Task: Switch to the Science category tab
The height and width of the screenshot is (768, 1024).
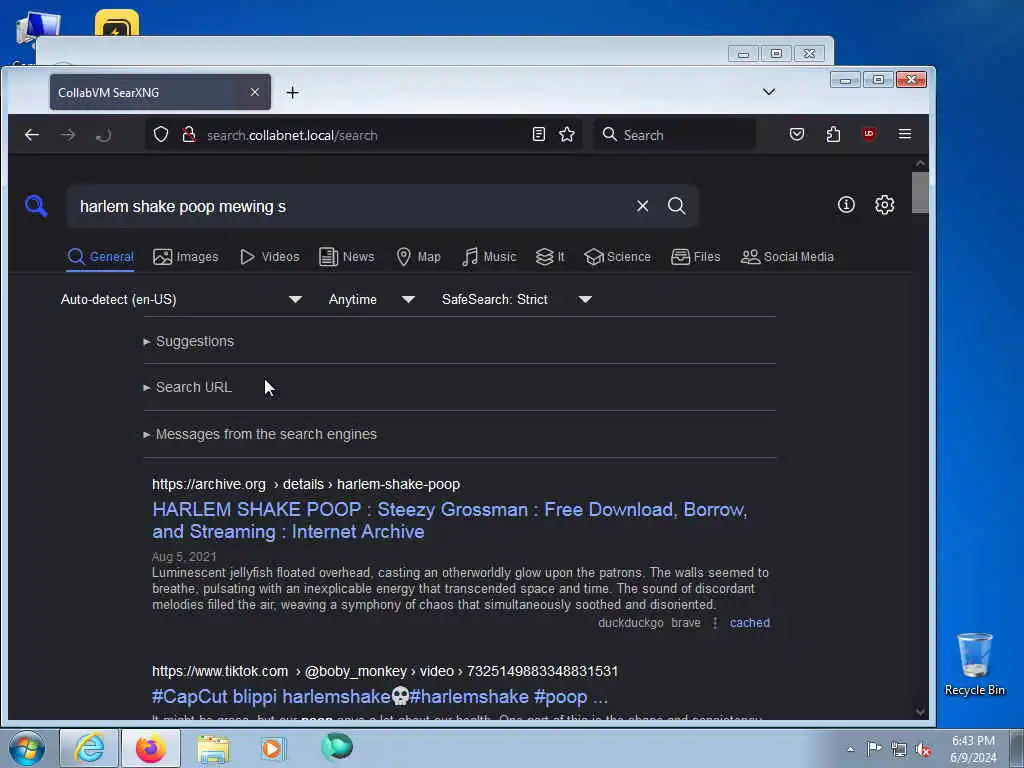Action: point(618,257)
